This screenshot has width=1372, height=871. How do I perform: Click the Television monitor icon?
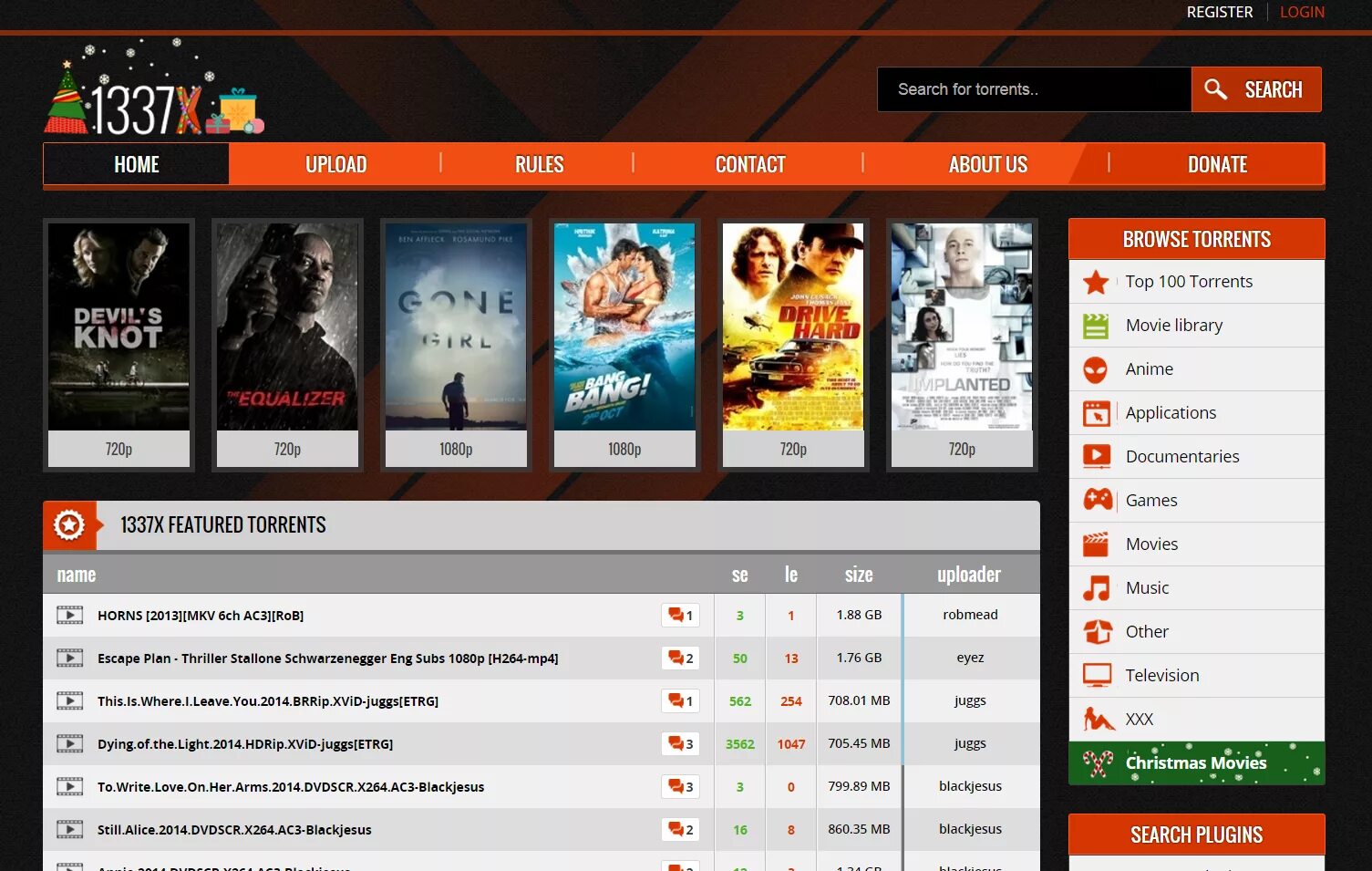coord(1097,676)
